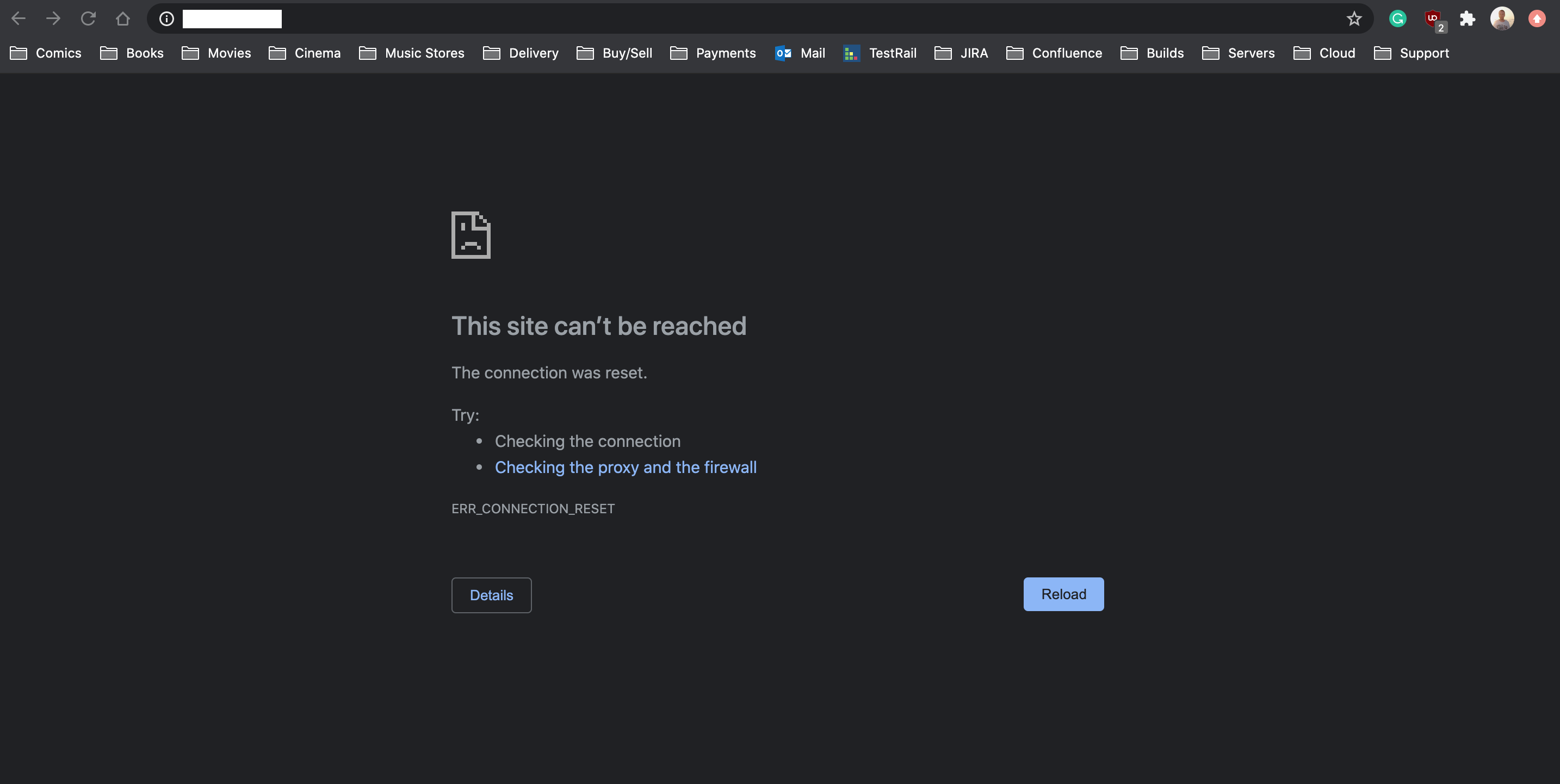Open the user profile avatar

[x=1502, y=19]
